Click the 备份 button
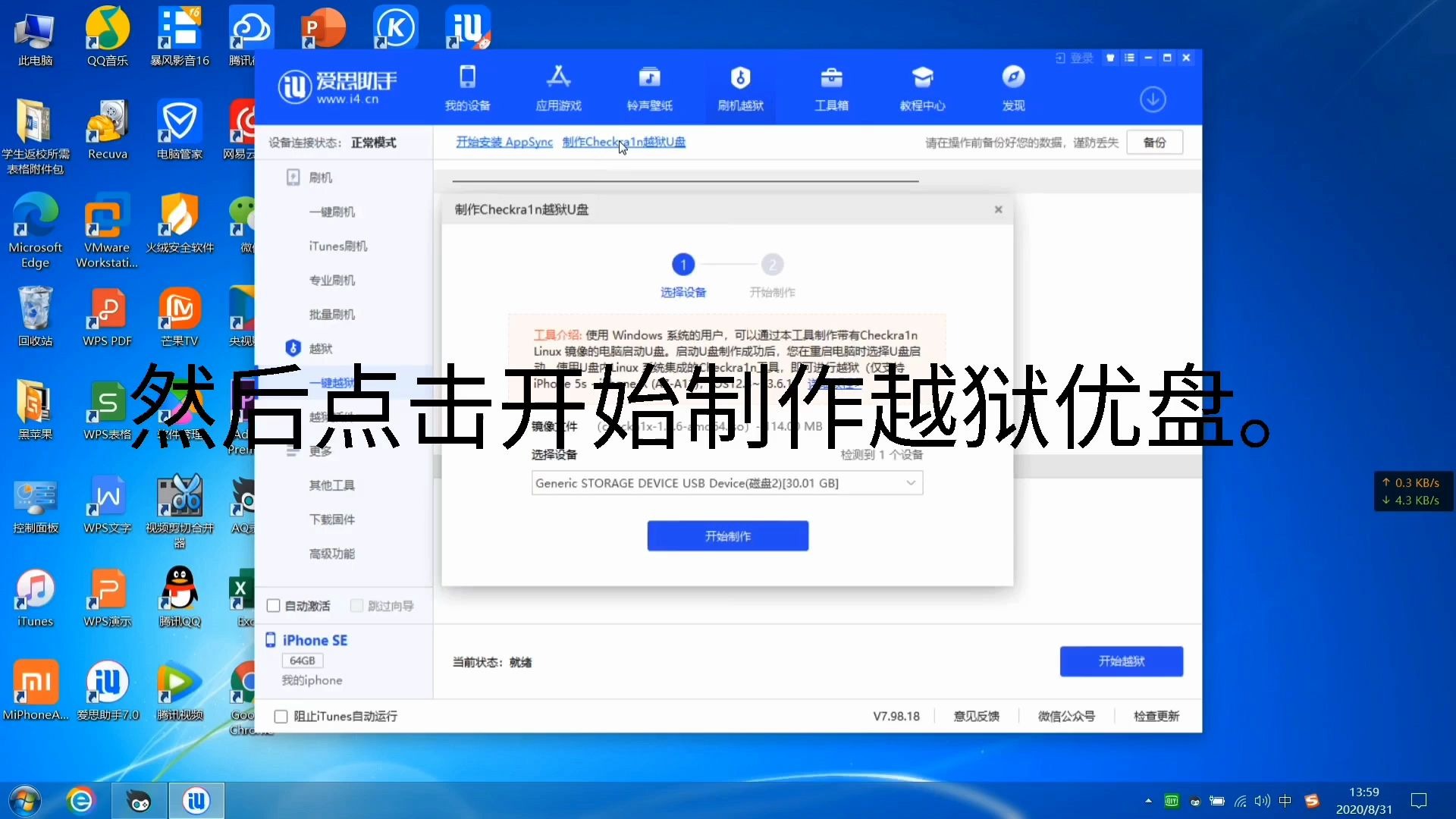Image resolution: width=1456 pixels, height=819 pixels. click(x=1154, y=143)
